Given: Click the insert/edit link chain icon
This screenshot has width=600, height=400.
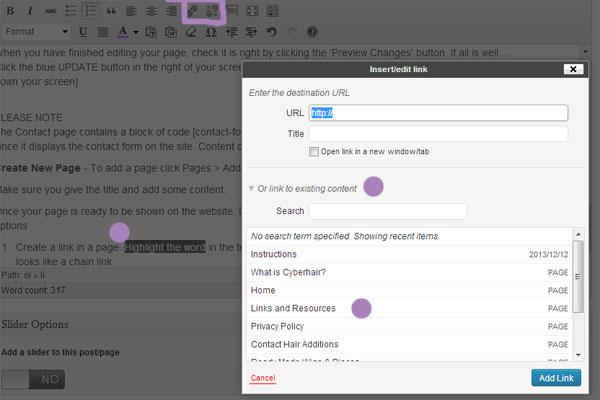Looking at the screenshot, I should click(192, 11).
